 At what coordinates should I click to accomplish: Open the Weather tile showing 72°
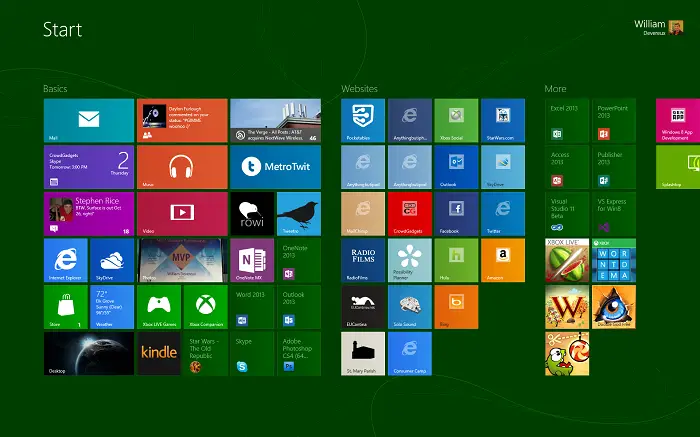click(112, 307)
